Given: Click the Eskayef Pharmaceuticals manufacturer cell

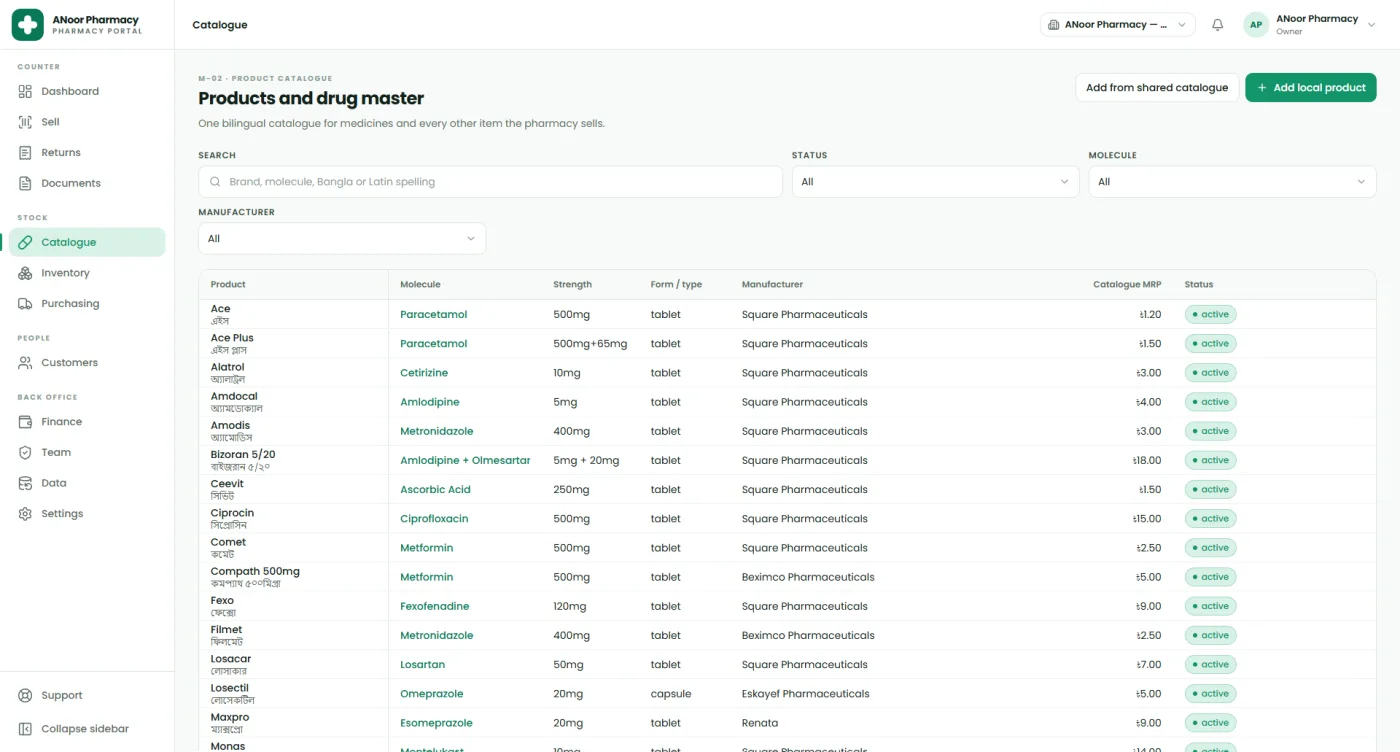Looking at the screenshot, I should coord(805,694).
